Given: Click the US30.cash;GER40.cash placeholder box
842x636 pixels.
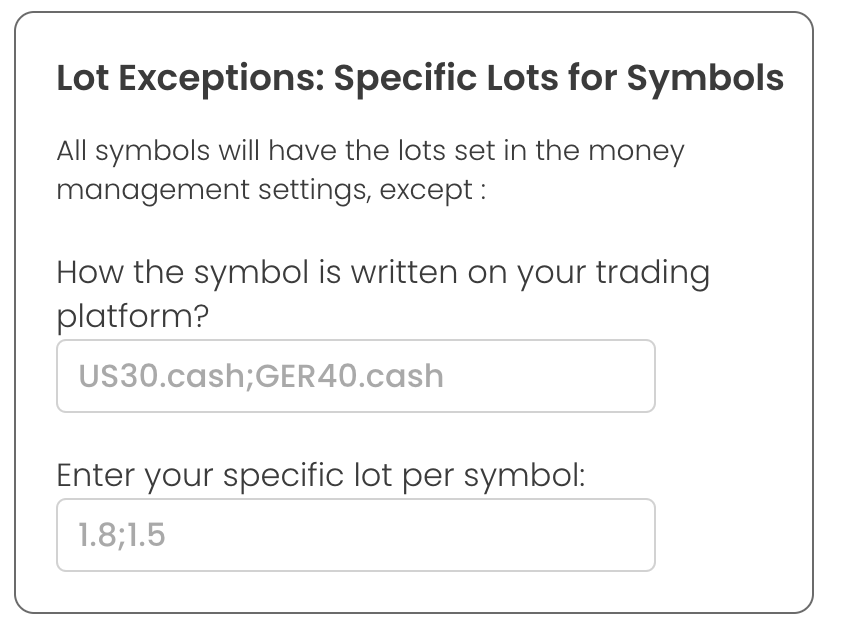Looking at the screenshot, I should pos(260,376).
